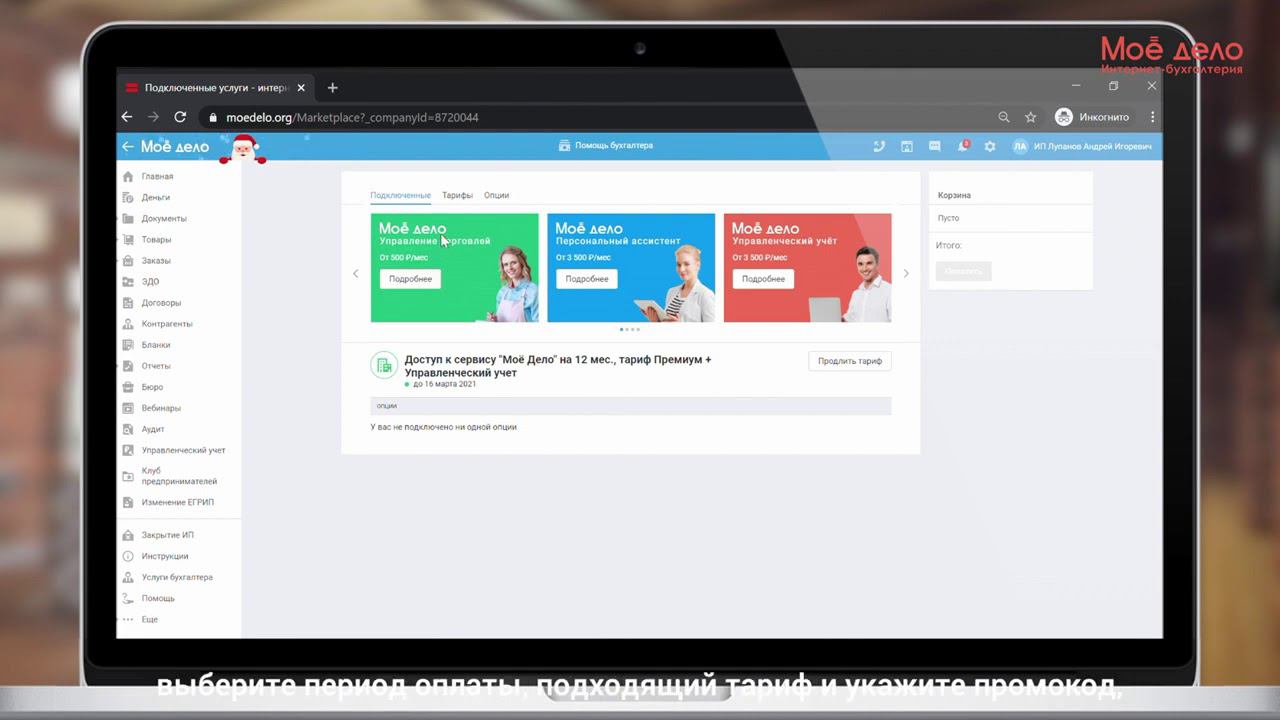This screenshot has height=720, width=1280.
Task: Open Контрагенты section
Action: tap(167, 323)
